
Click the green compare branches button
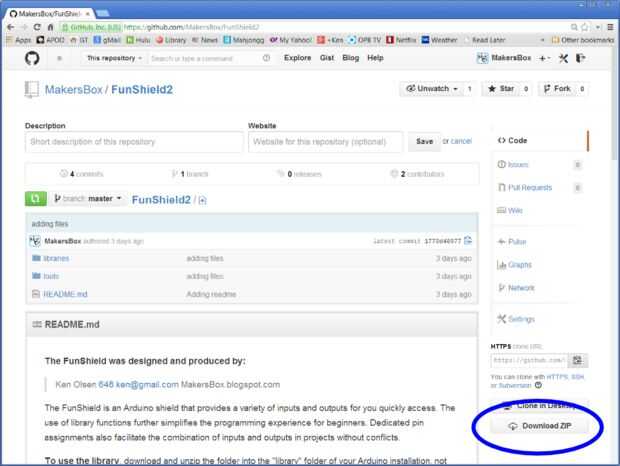coord(36,198)
